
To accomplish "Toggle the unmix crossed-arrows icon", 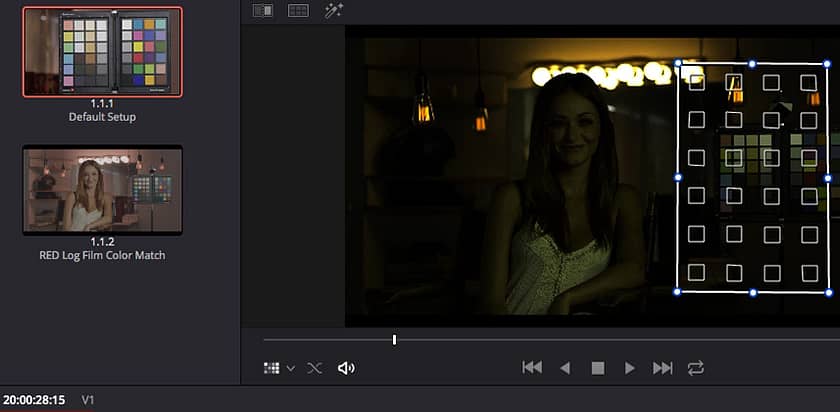I will pyautogui.click(x=314, y=368).
